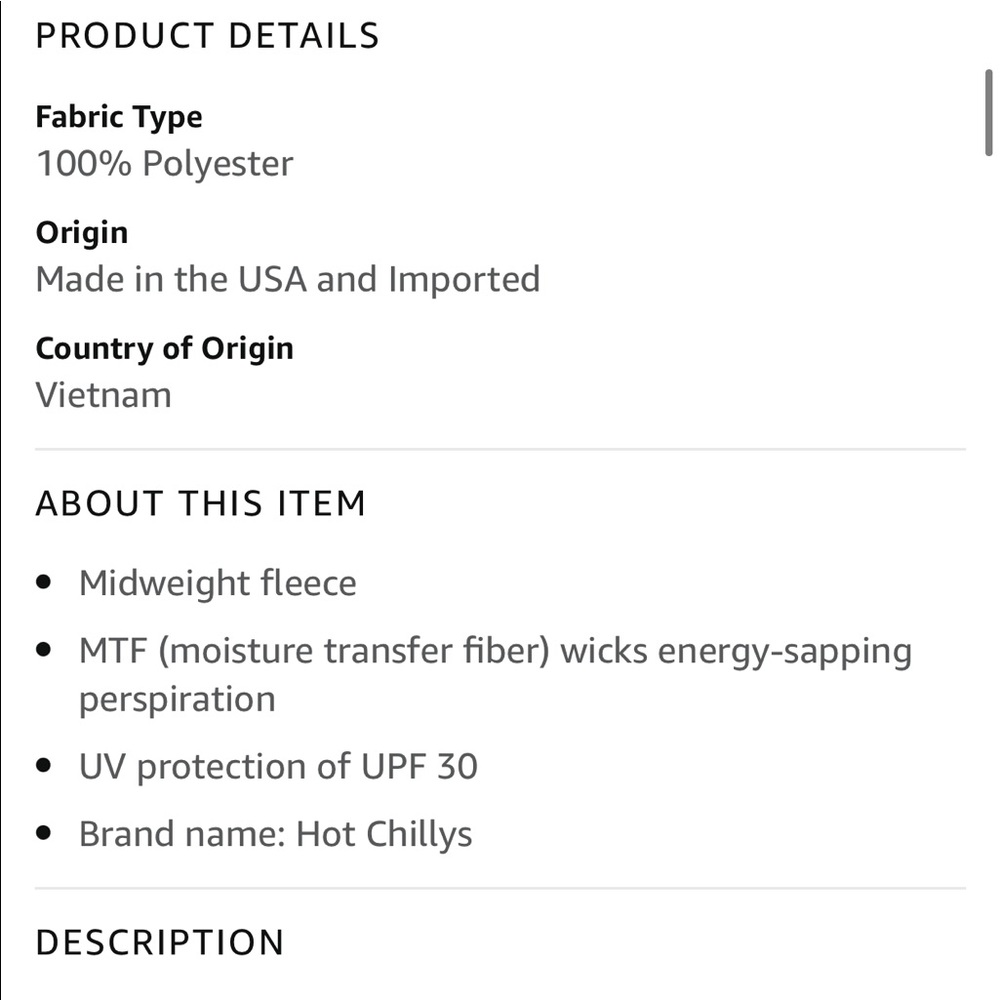
Task: Click the bullet dot beside Brand name
Action: [43, 833]
